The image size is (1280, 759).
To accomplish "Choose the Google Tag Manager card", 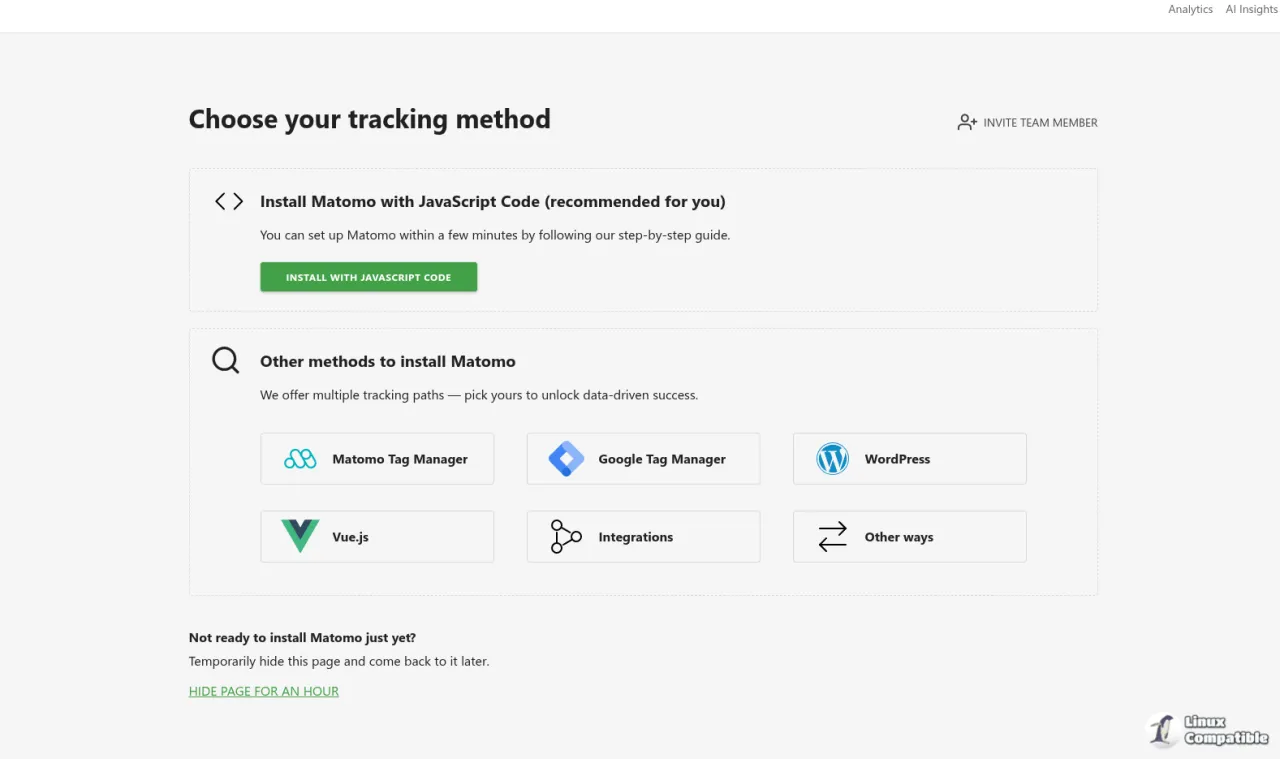I will pos(643,459).
